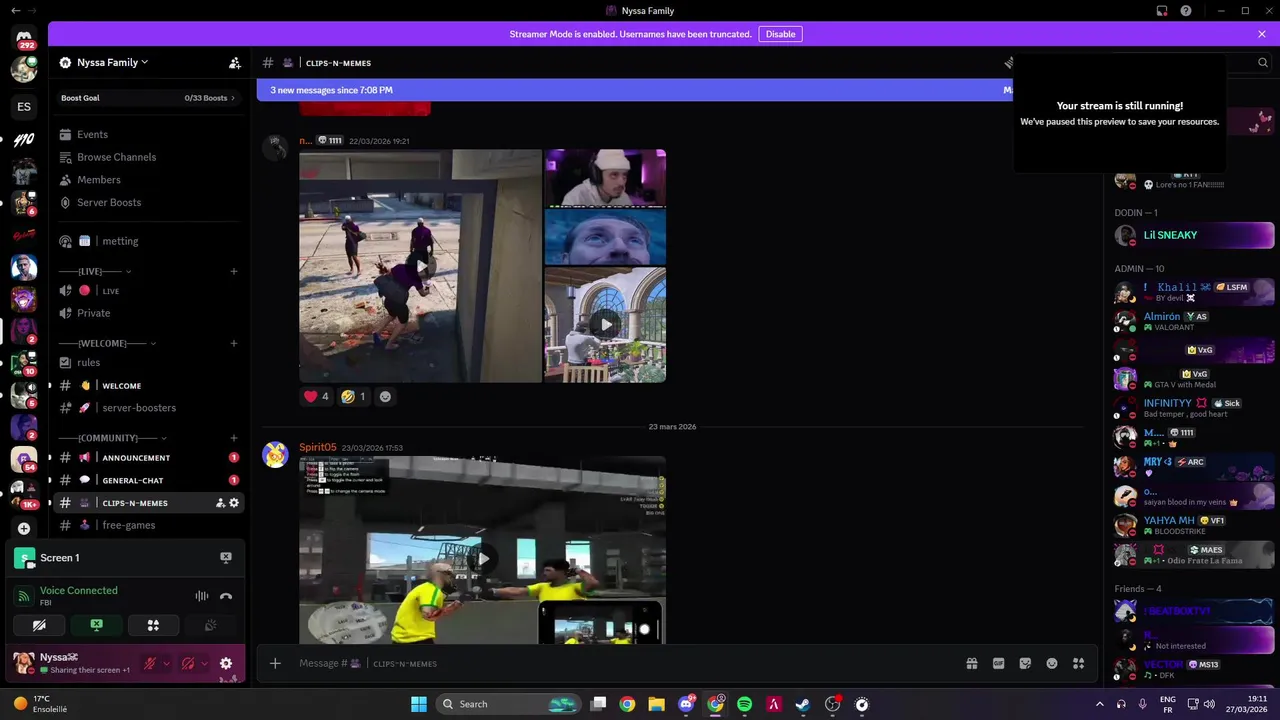Play the patio video thumbnail

coord(605,325)
